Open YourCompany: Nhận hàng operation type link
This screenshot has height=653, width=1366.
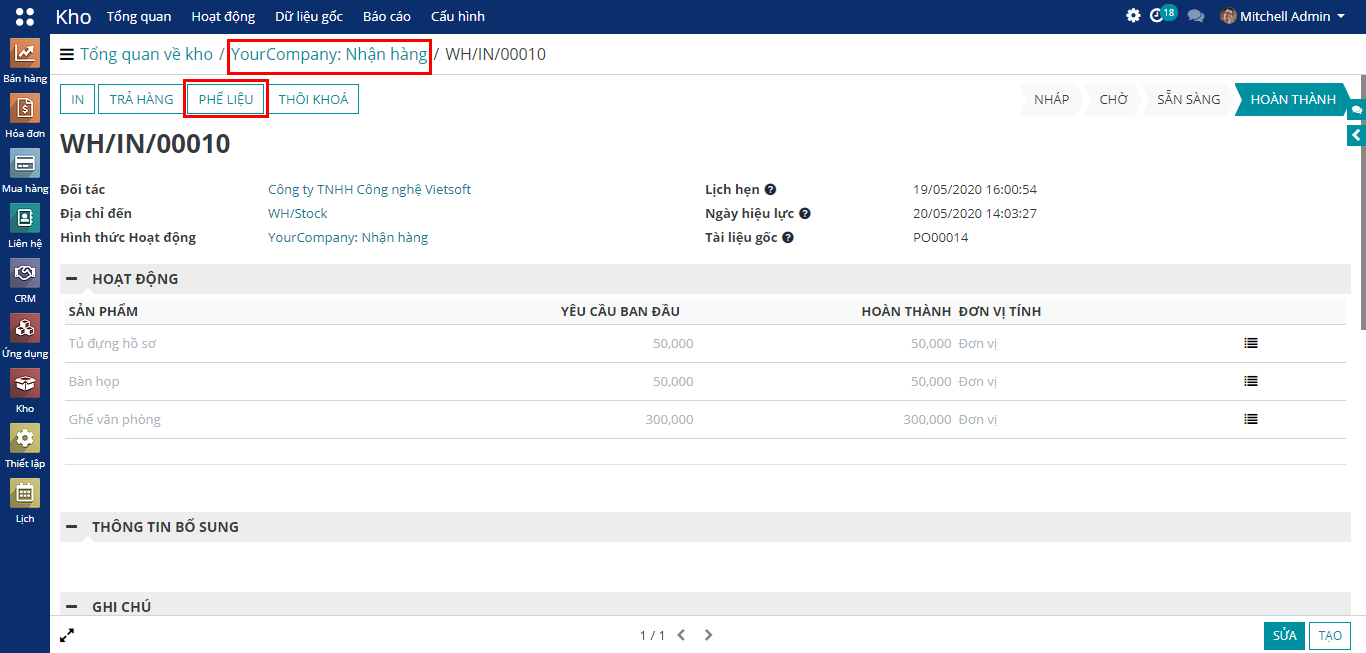(348, 237)
